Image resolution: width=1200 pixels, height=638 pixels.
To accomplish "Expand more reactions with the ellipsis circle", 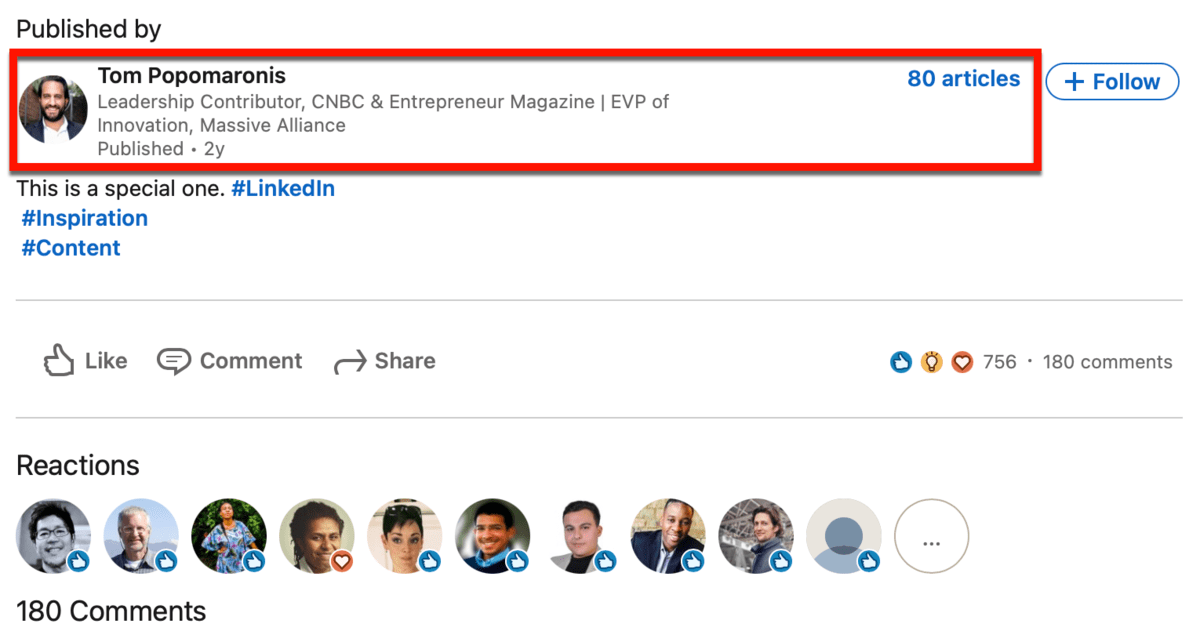I will pos(931,537).
